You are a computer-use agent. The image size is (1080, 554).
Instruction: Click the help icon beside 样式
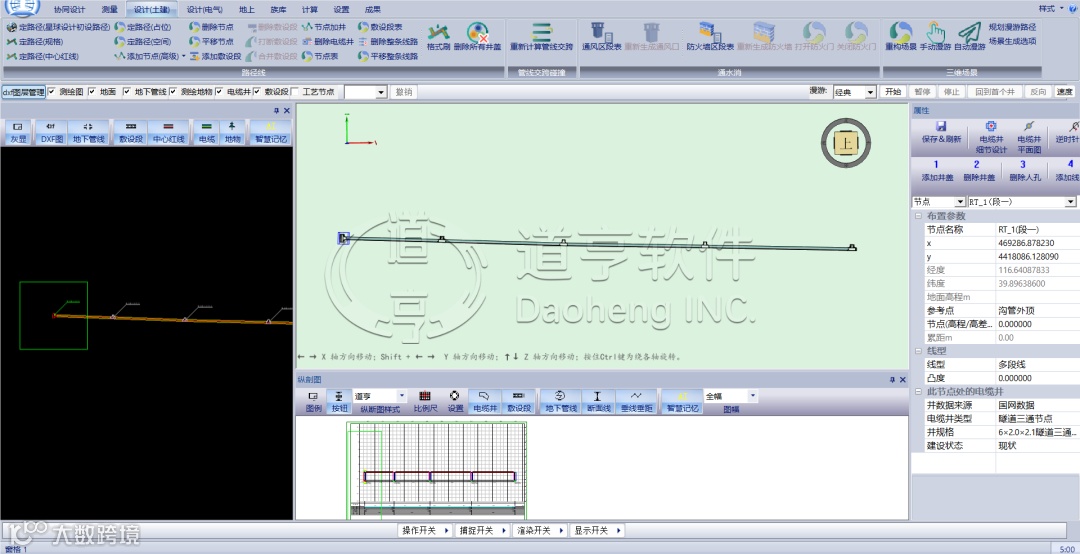coord(1072,9)
